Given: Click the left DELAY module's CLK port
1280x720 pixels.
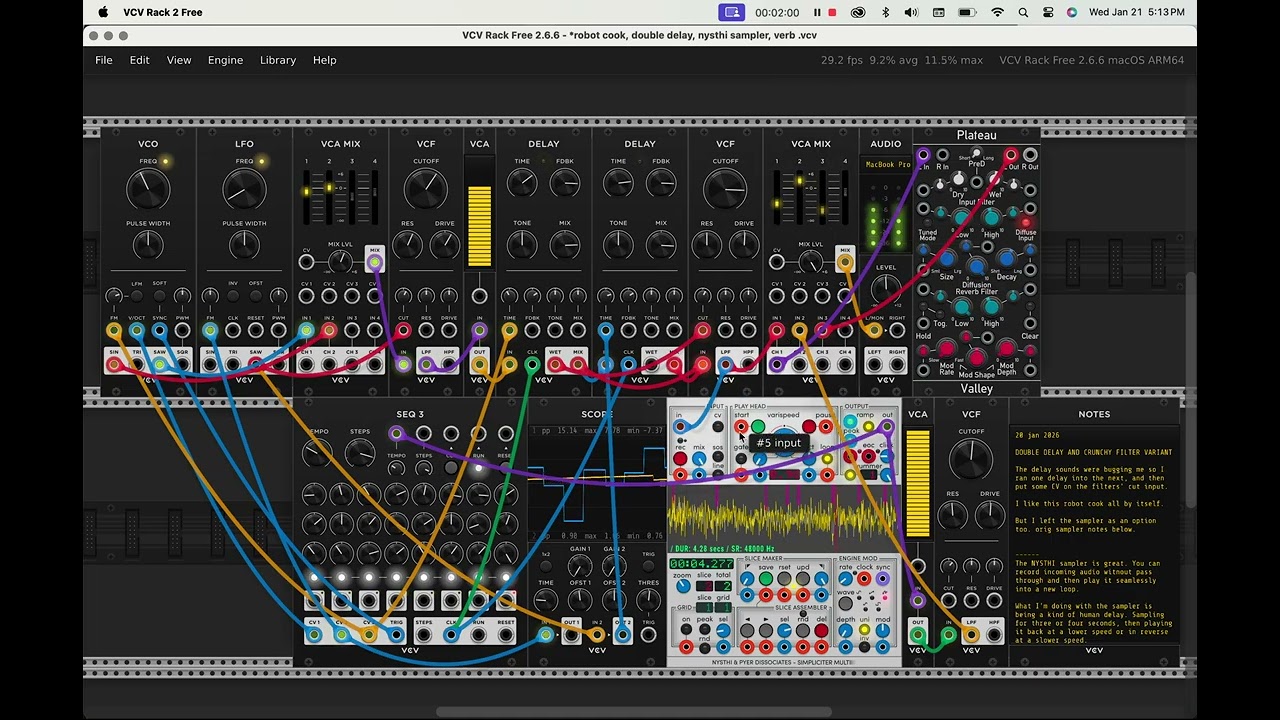Looking at the screenshot, I should coord(532,364).
